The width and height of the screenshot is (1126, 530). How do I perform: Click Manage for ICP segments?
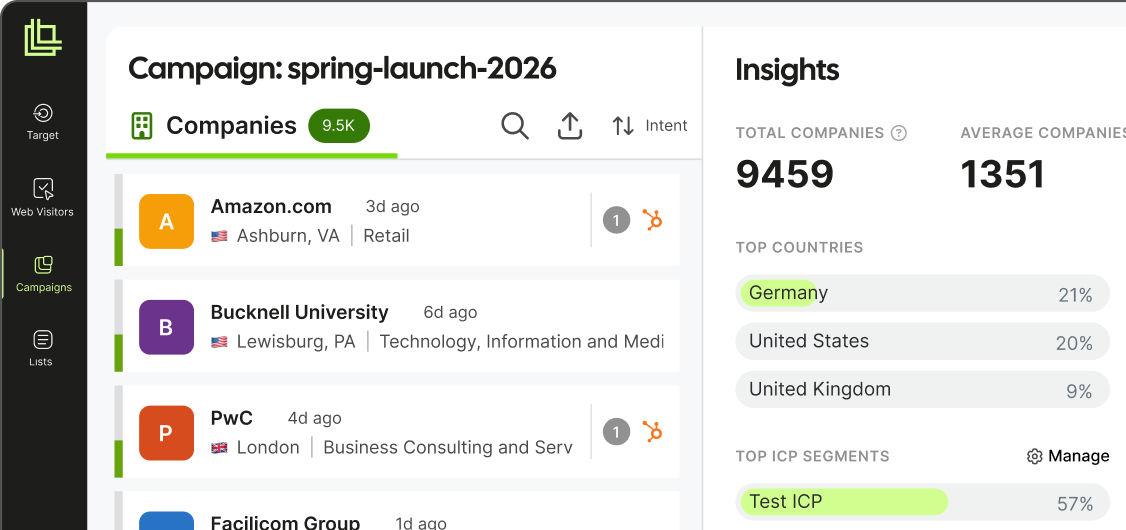[x=1078, y=456]
